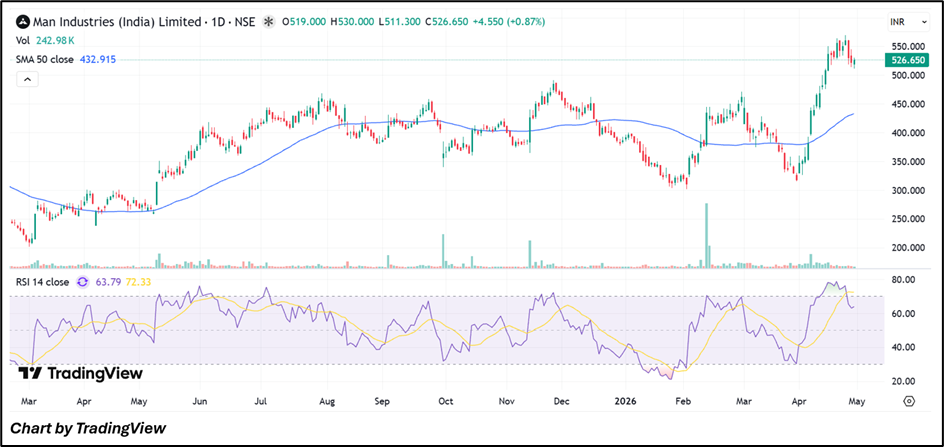The height and width of the screenshot is (447, 944).
Task: Click the 2026 marker on time axis
Action: tap(625, 400)
